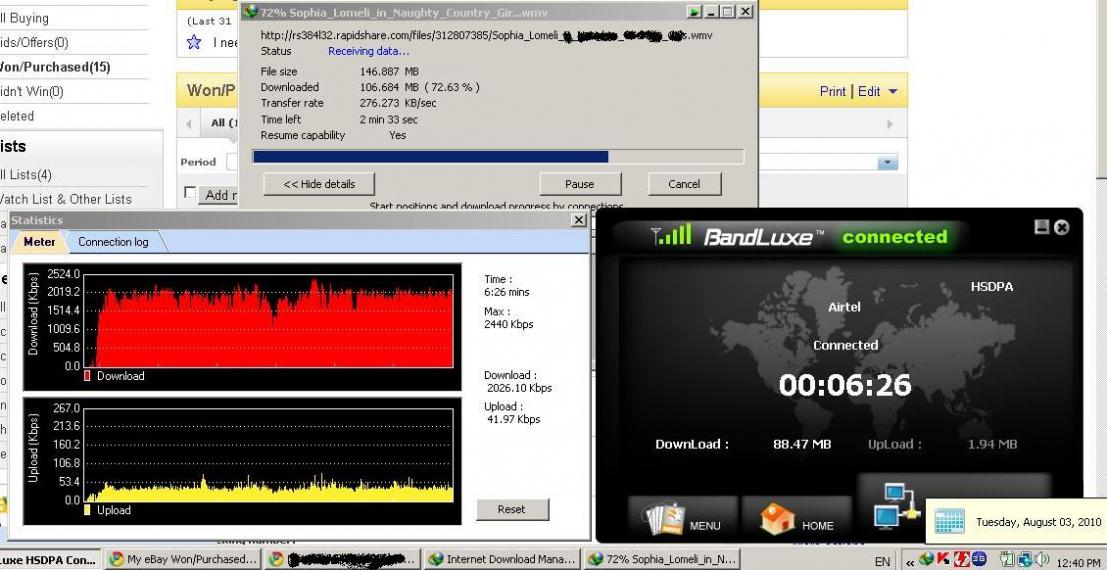Click the red lightning bolt tray icon
The height and width of the screenshot is (570, 1107).
pos(962,559)
